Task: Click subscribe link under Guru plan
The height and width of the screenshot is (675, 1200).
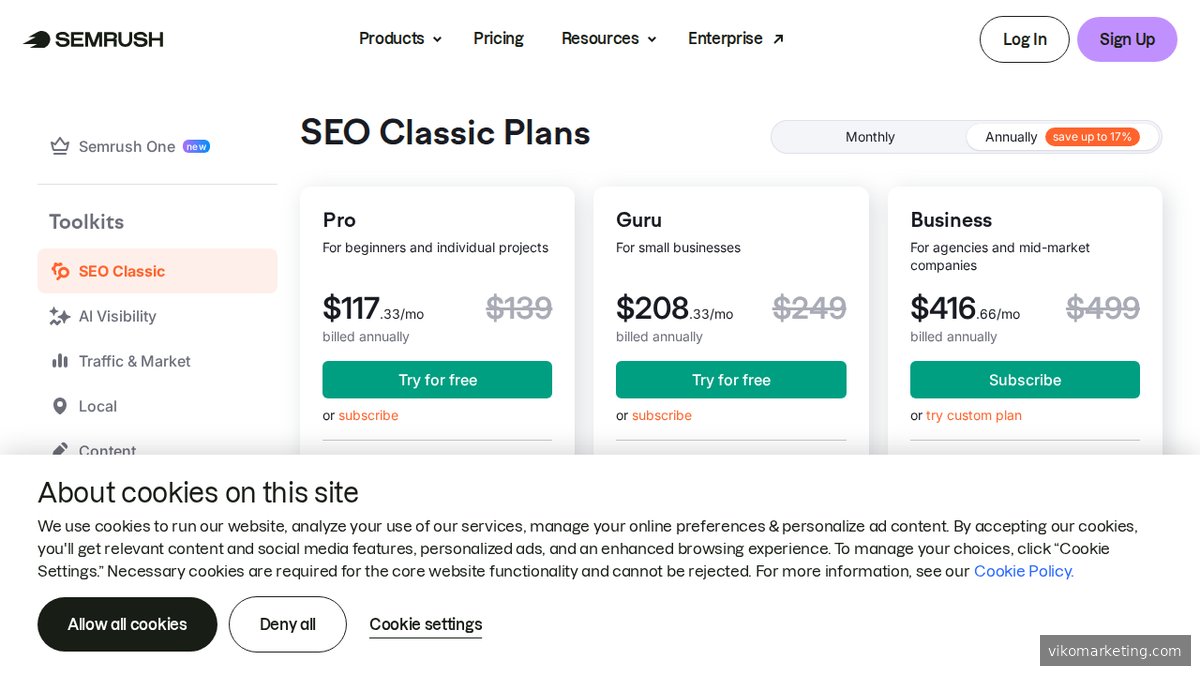Action: tap(661, 415)
